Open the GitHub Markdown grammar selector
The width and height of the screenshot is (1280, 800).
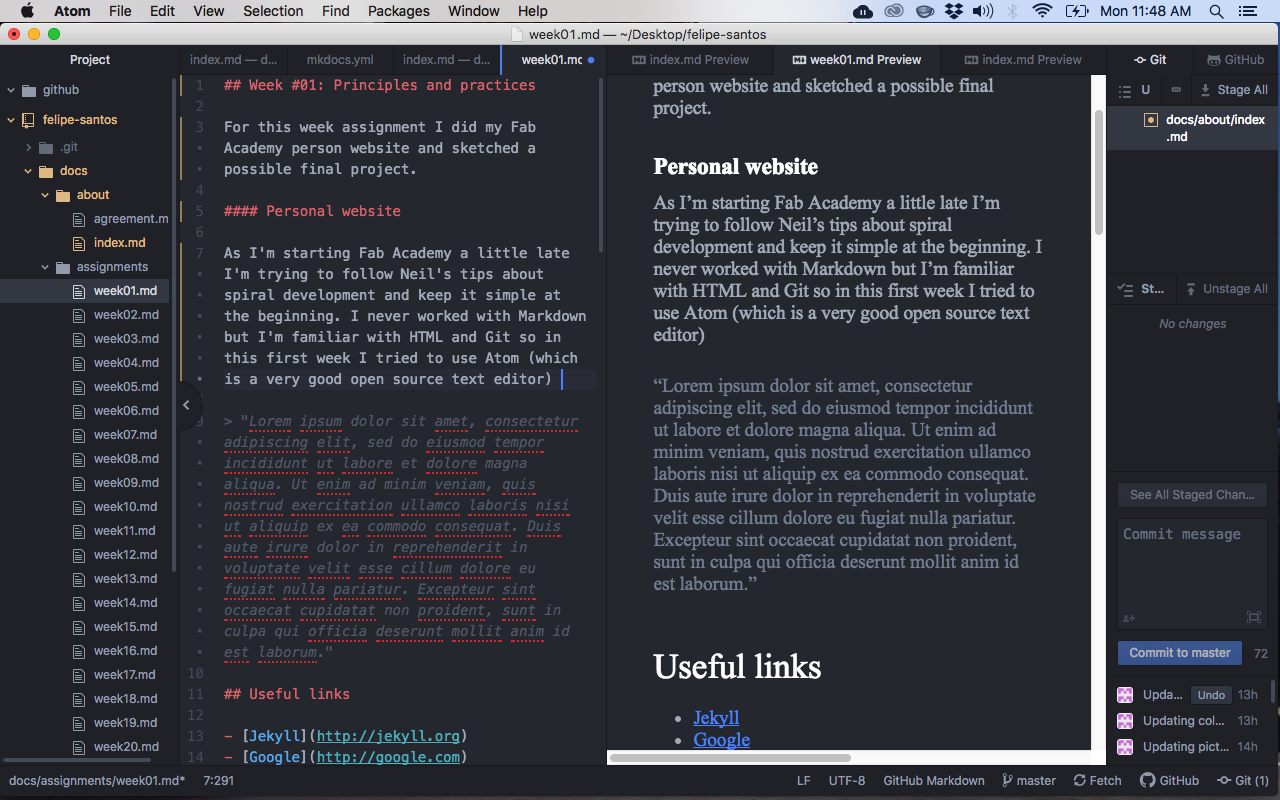pos(934,781)
